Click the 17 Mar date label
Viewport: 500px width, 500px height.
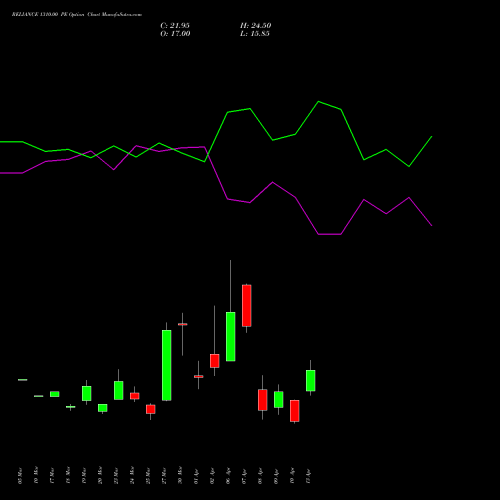point(52,476)
